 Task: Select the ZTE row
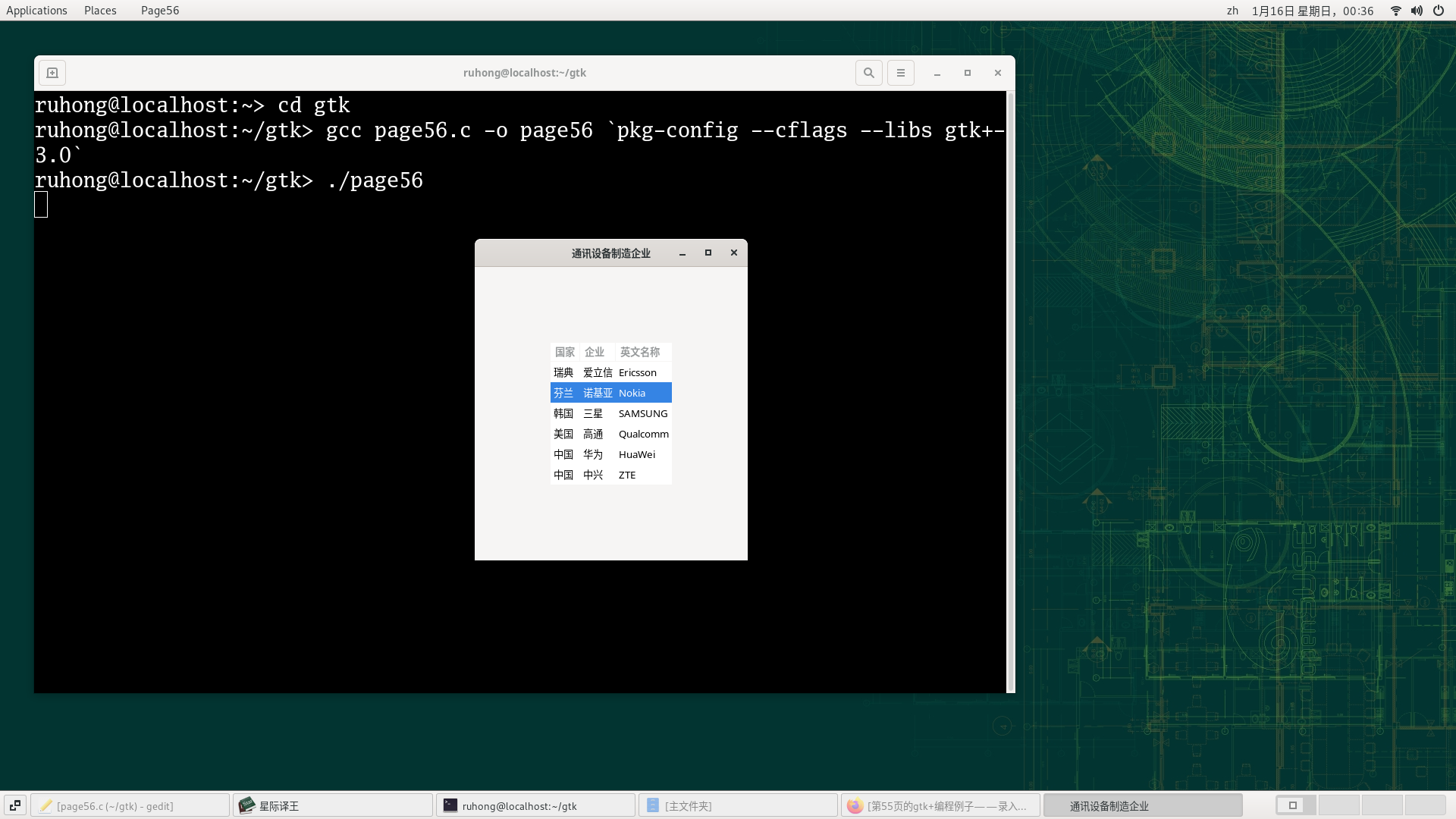click(611, 475)
